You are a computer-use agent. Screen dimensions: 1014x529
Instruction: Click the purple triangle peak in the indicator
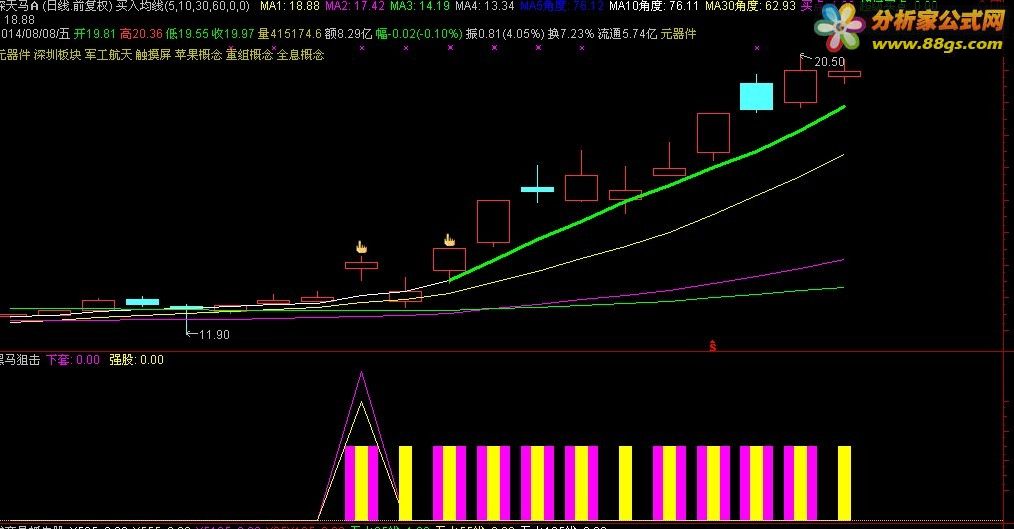(361, 374)
